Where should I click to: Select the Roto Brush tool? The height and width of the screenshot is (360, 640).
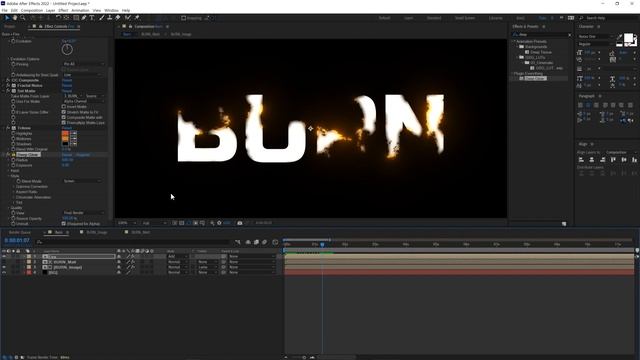point(128,18)
